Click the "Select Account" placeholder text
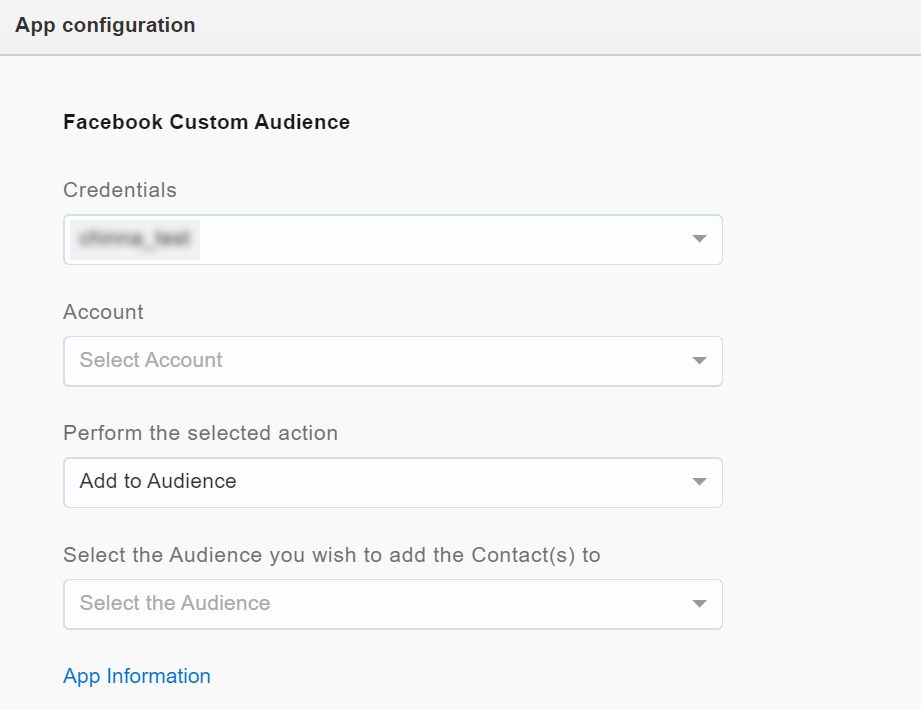The width and height of the screenshot is (921, 710). tap(151, 360)
